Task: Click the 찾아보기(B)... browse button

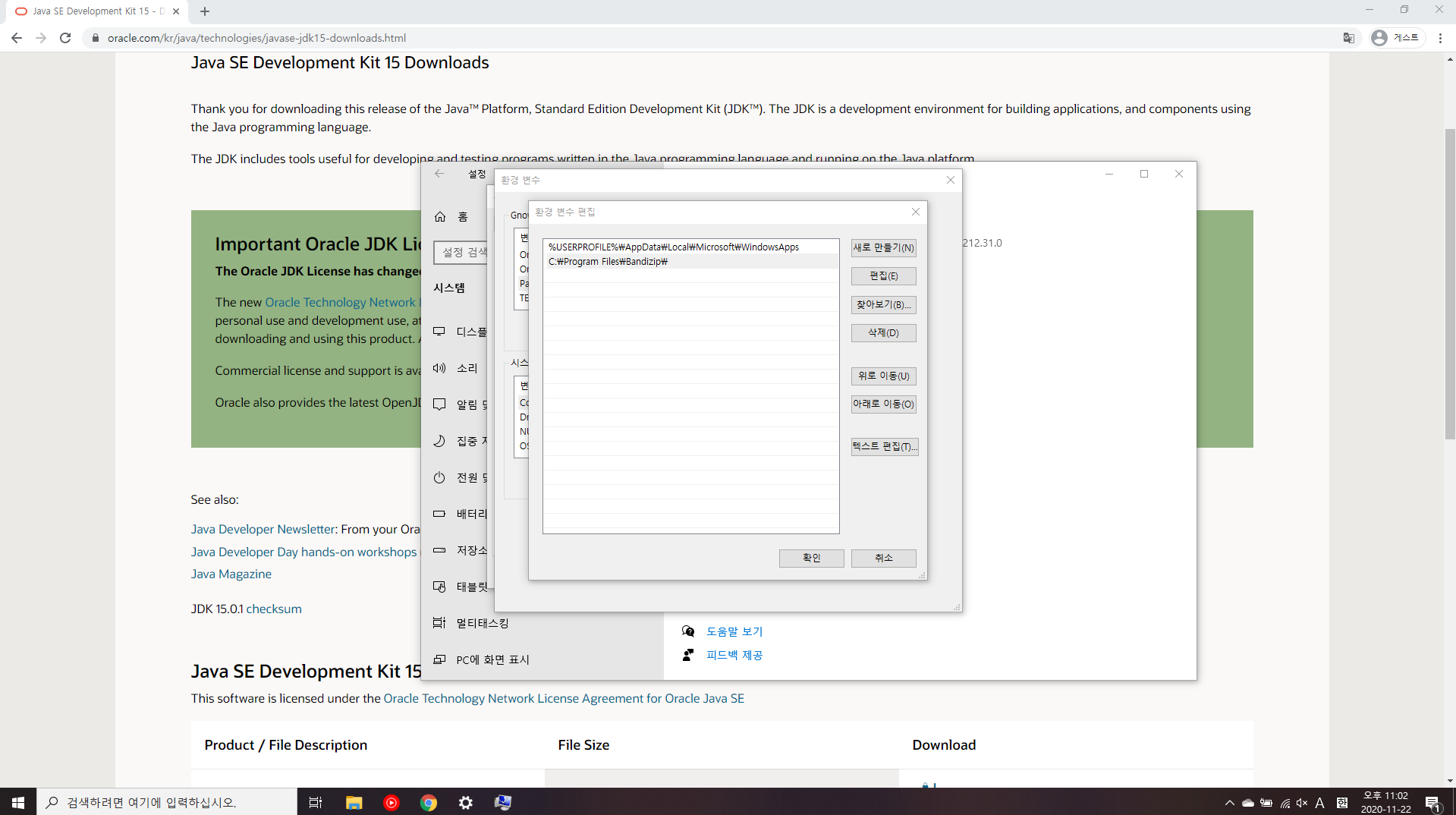Action: tap(883, 305)
